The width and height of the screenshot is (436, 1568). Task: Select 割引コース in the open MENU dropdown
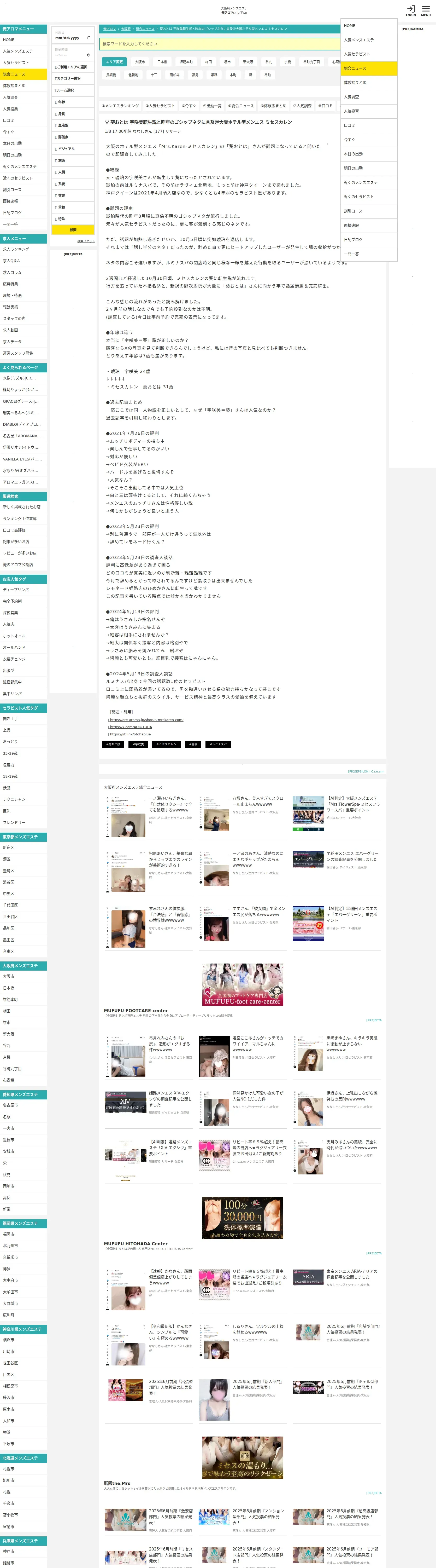click(x=369, y=211)
